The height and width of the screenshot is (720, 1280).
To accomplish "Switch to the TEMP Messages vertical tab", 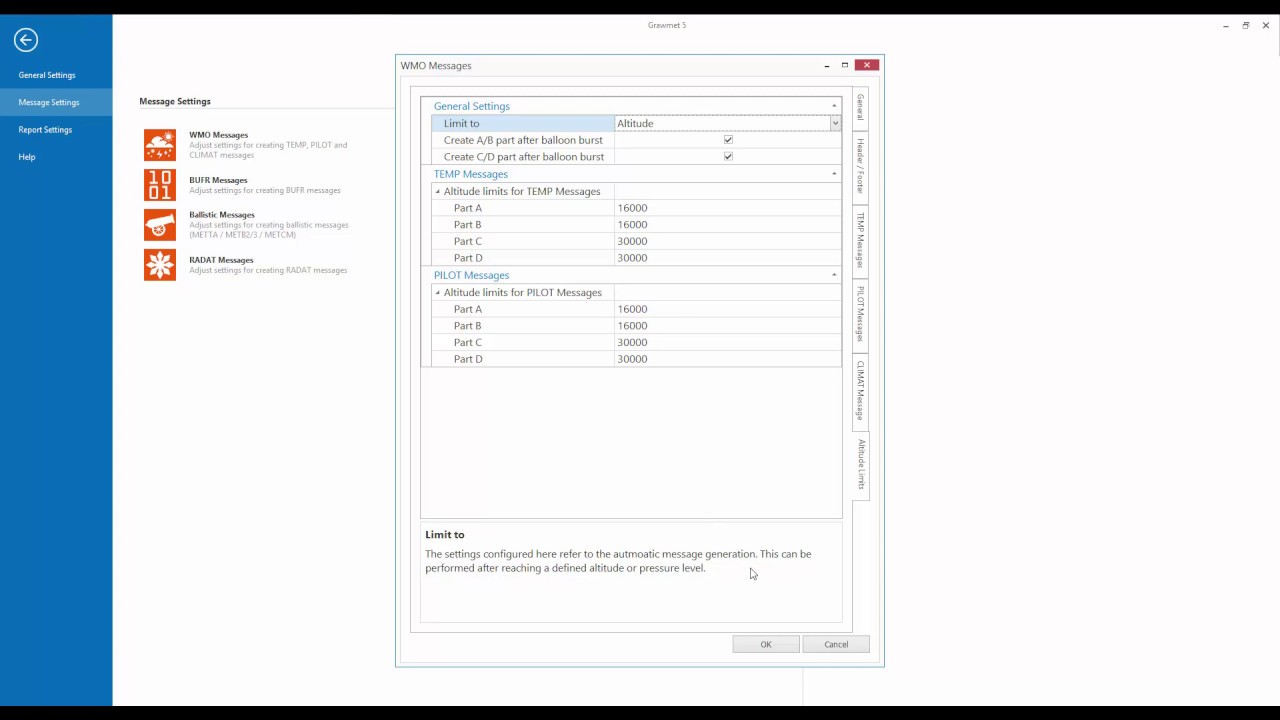I will [860, 240].
